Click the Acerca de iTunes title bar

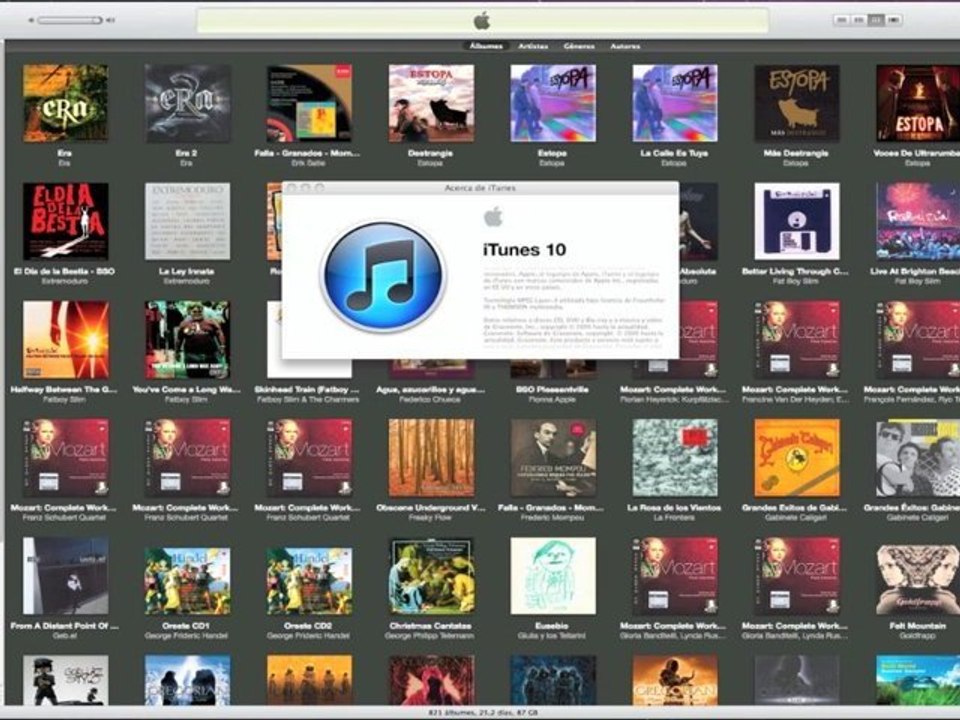(480, 188)
